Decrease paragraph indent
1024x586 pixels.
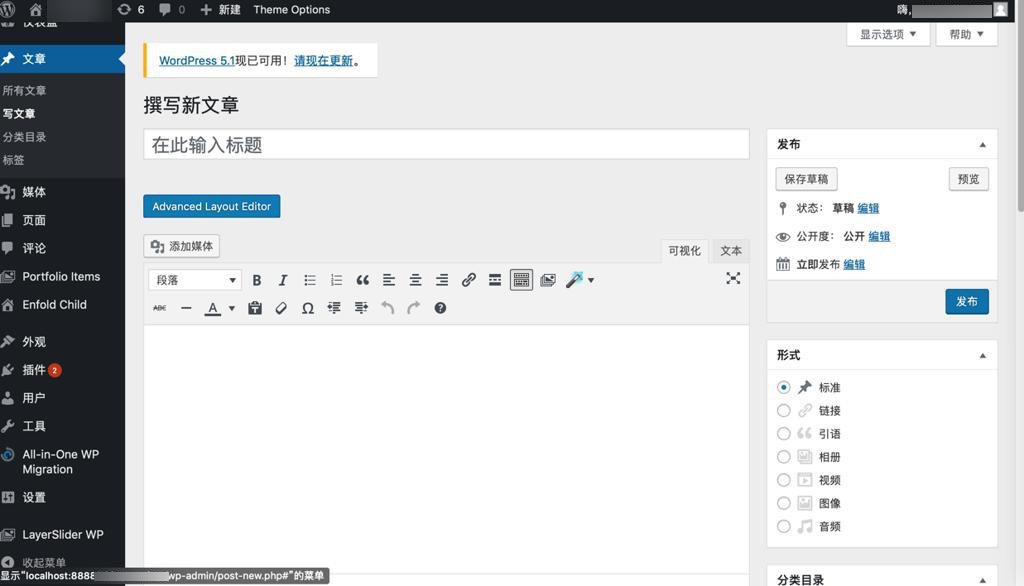click(334, 308)
